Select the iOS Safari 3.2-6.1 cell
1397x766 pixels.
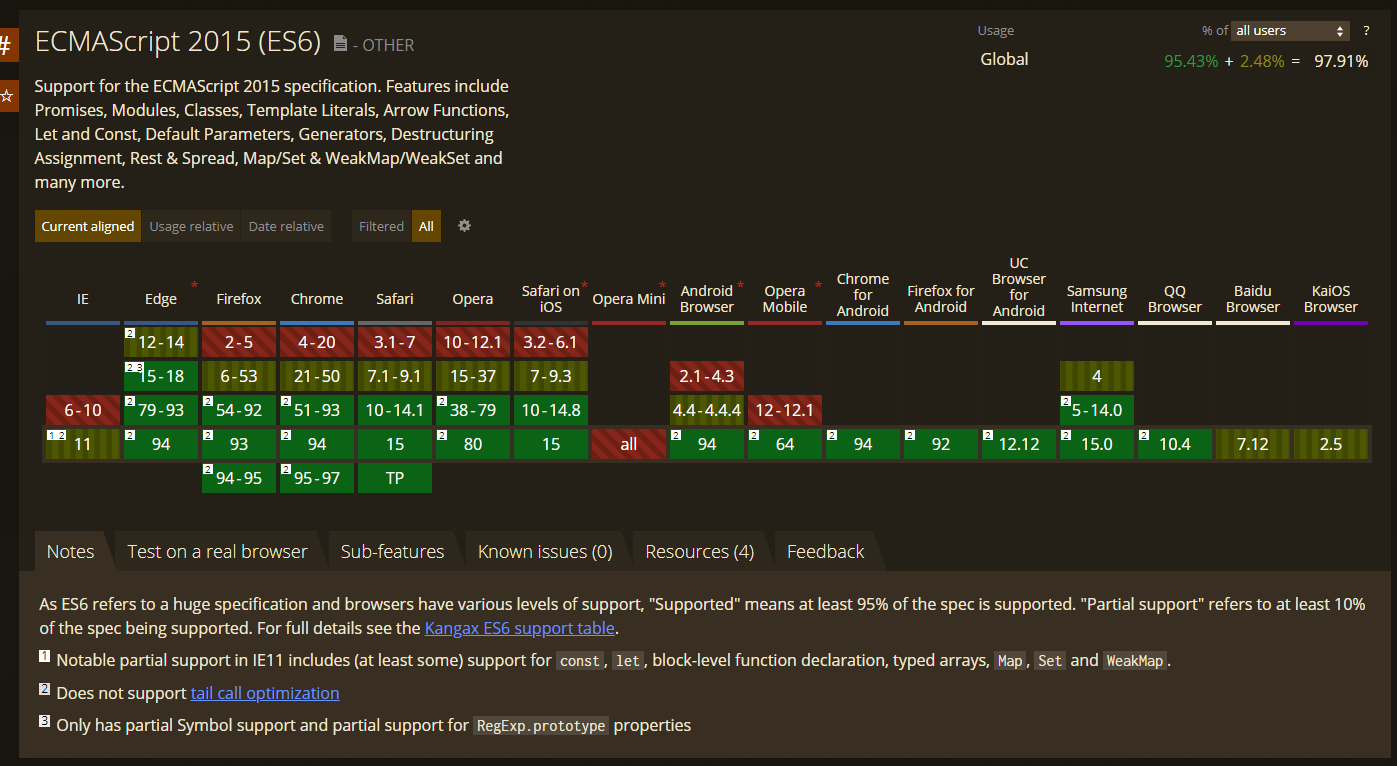click(x=551, y=342)
